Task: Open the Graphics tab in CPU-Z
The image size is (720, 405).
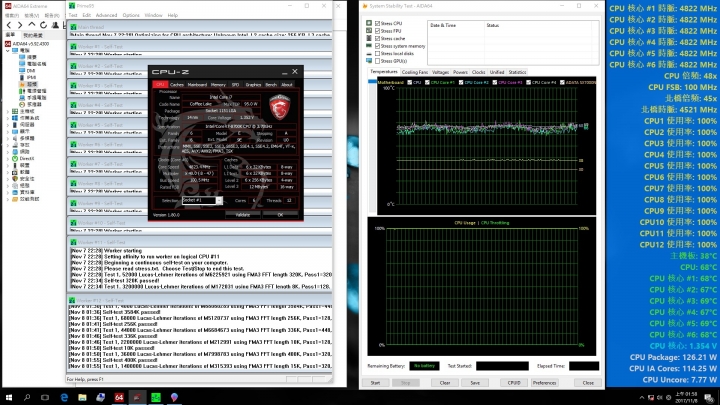Action: 253,84
